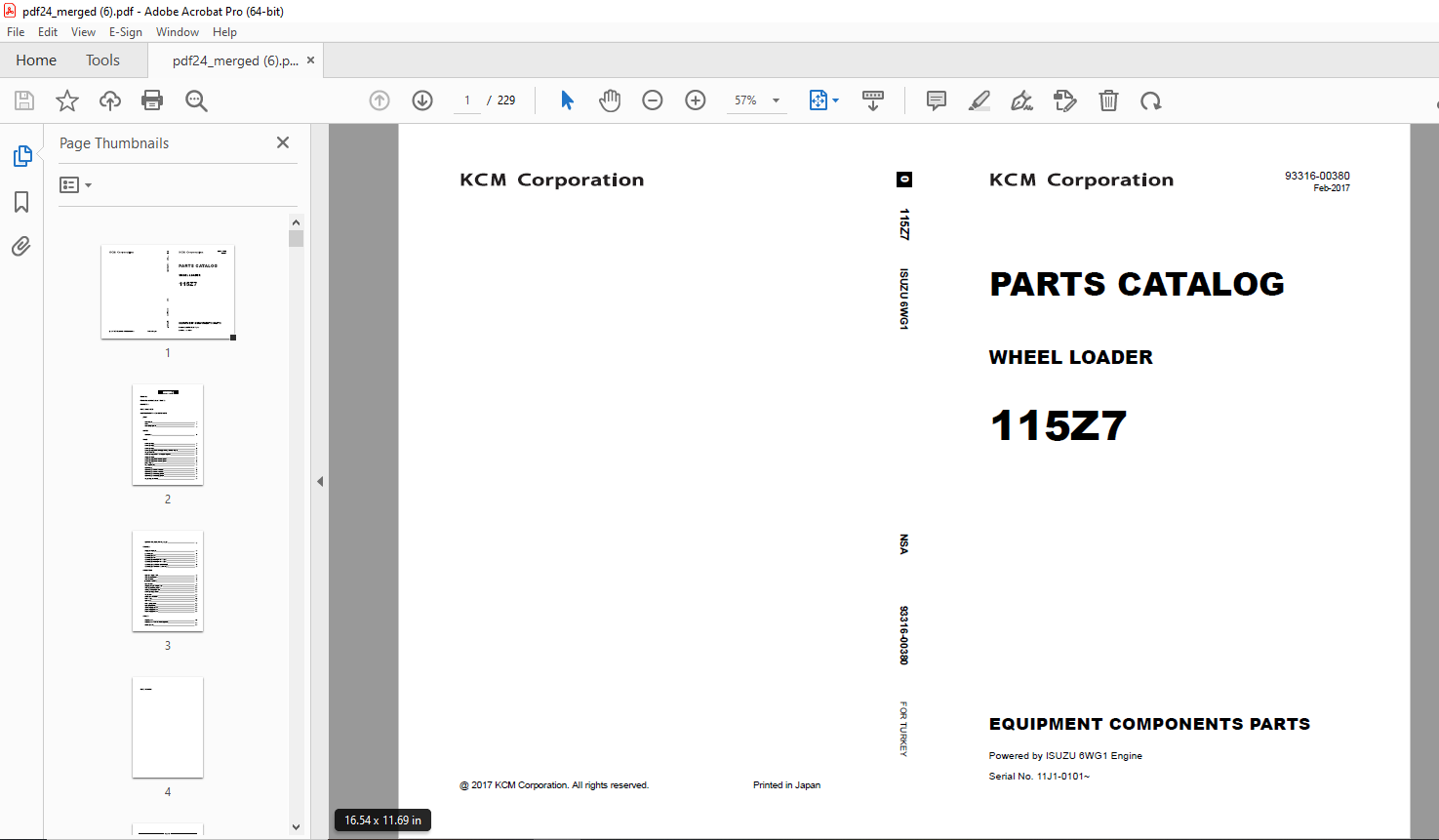
Task: Zoom out with the minus icon
Action: [x=653, y=100]
